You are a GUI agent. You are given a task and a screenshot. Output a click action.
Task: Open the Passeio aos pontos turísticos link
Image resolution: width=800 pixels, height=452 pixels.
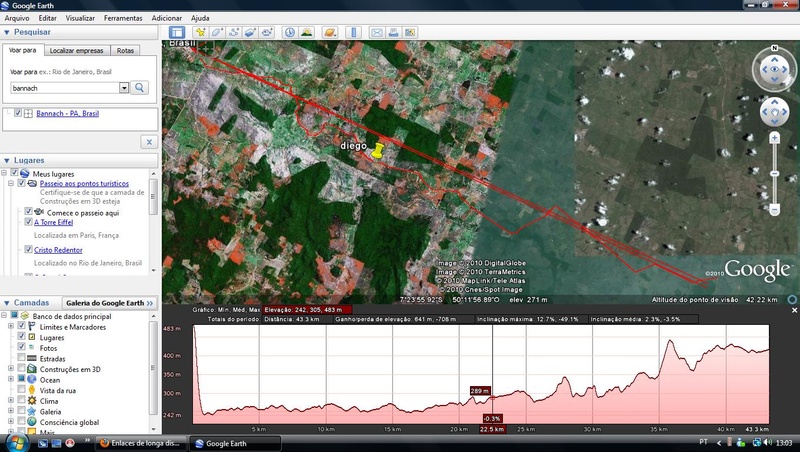[84, 183]
